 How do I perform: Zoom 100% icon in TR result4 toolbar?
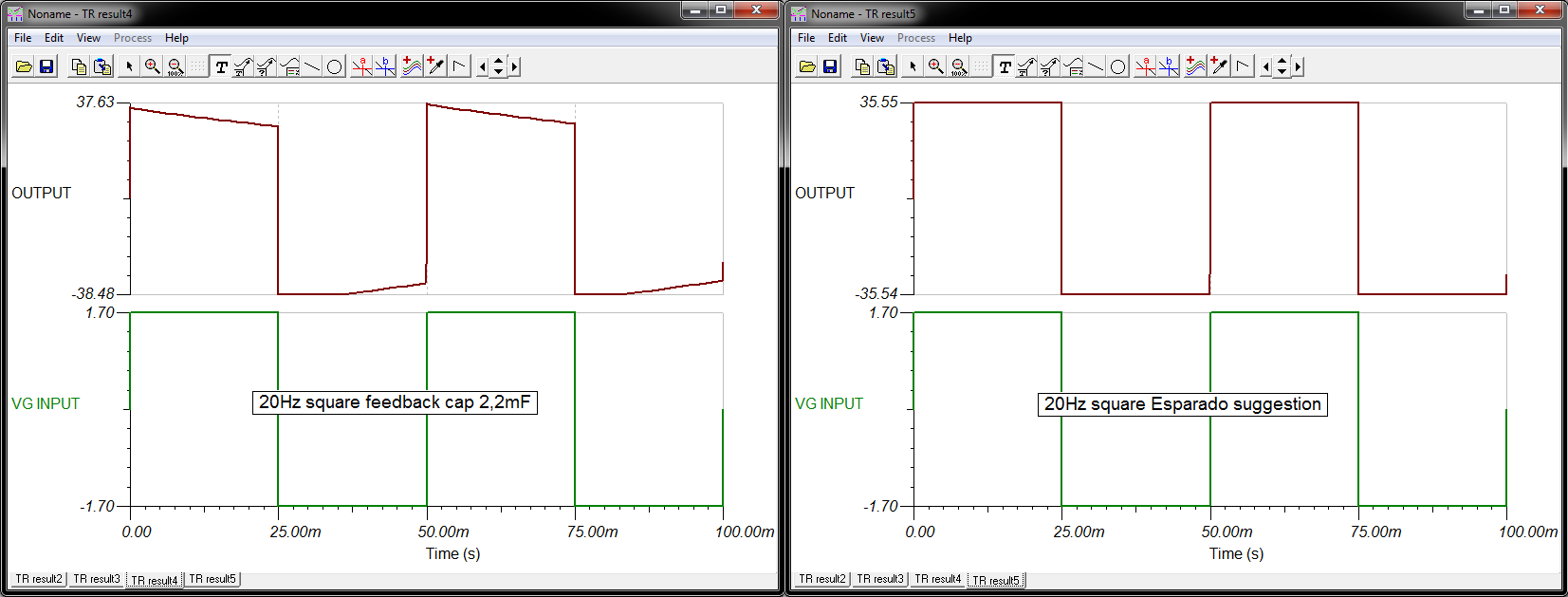point(175,66)
